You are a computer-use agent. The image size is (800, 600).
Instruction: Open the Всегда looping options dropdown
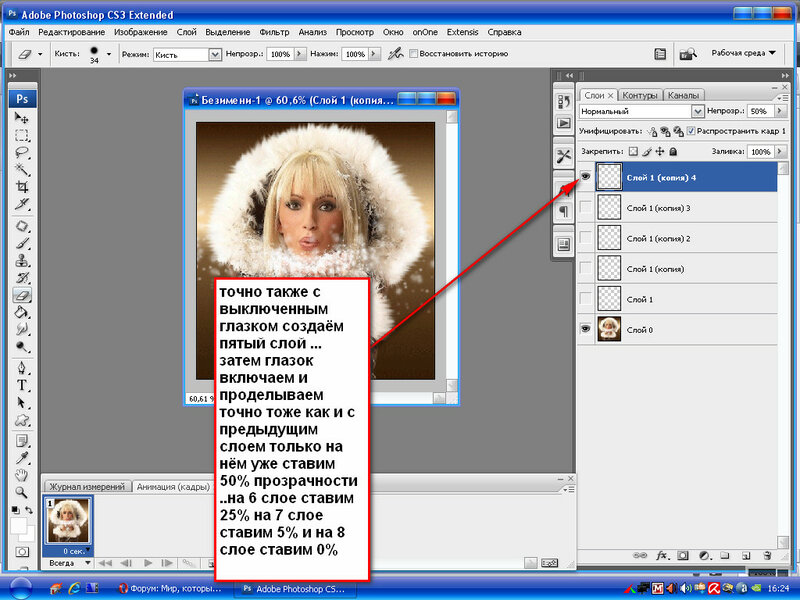coord(68,563)
